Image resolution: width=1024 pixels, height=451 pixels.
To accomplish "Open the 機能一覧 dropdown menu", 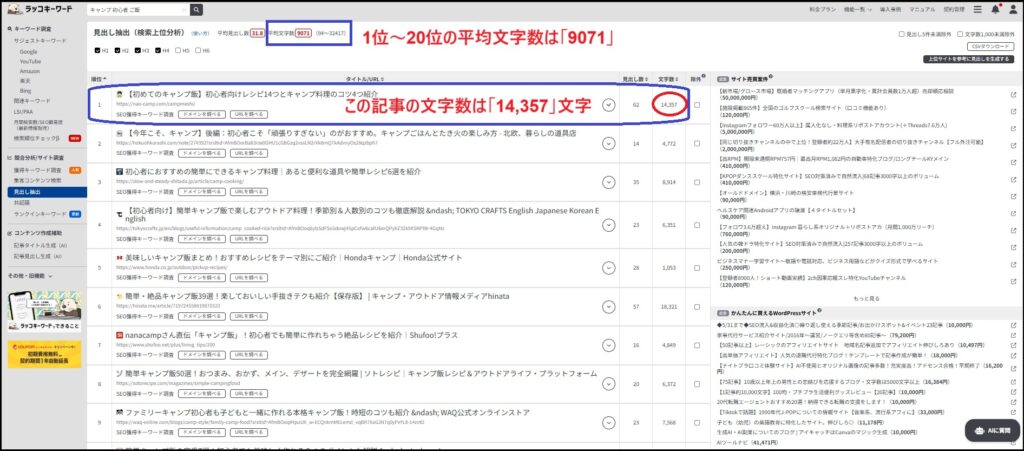I will [x=858, y=10].
